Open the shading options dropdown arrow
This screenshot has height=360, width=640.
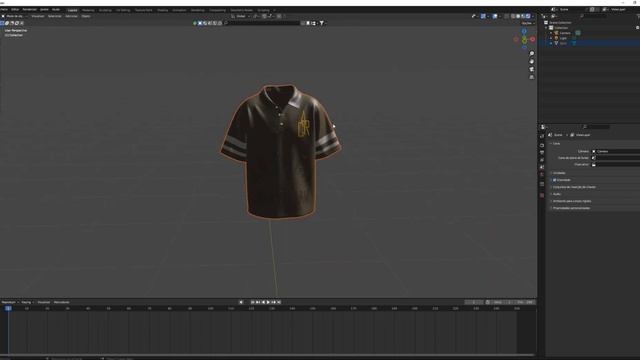(x=533, y=16)
